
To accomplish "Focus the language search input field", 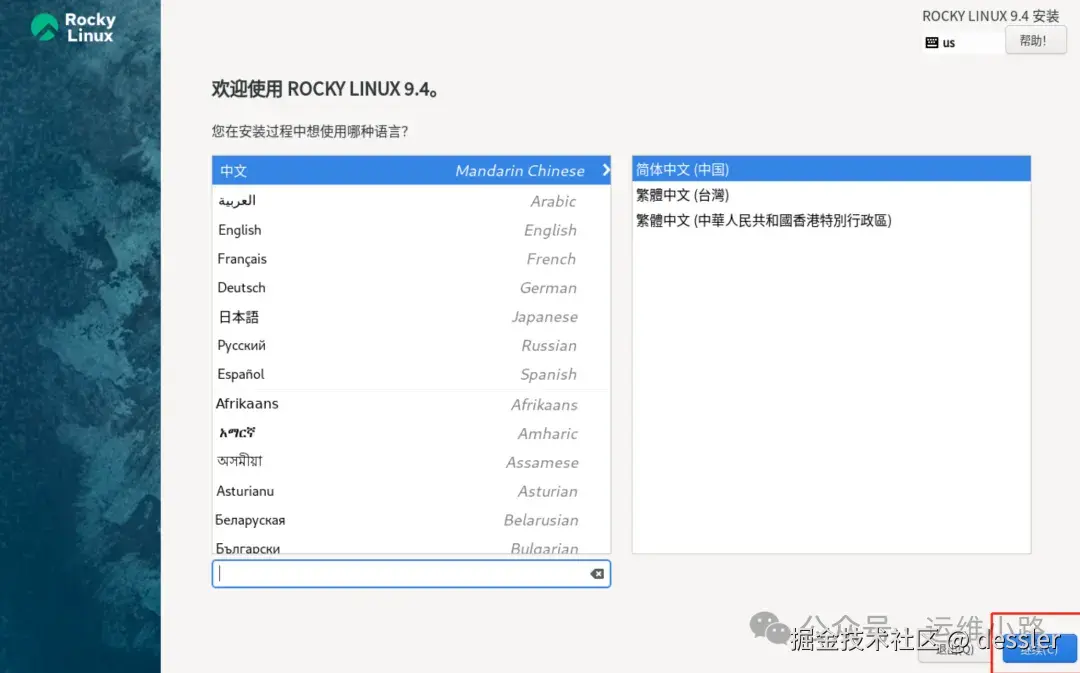I will (x=411, y=574).
